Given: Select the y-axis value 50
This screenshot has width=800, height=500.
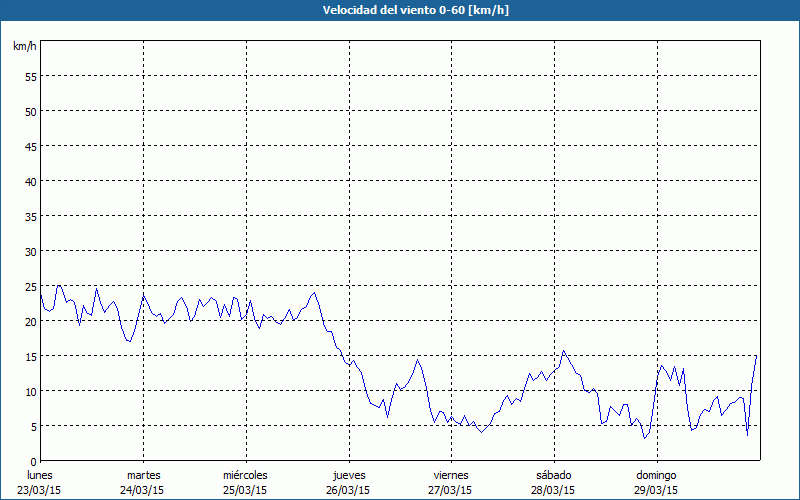Looking at the screenshot, I should coord(30,111).
